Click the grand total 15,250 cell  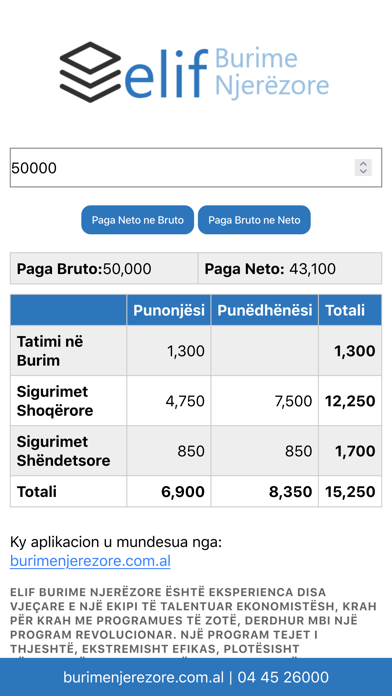[x=350, y=491]
